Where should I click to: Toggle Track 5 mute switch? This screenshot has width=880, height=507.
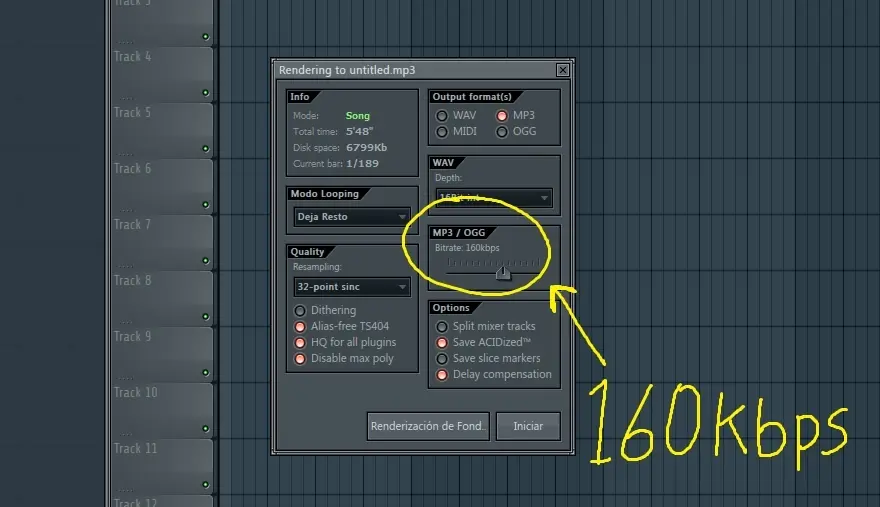[x=205, y=149]
